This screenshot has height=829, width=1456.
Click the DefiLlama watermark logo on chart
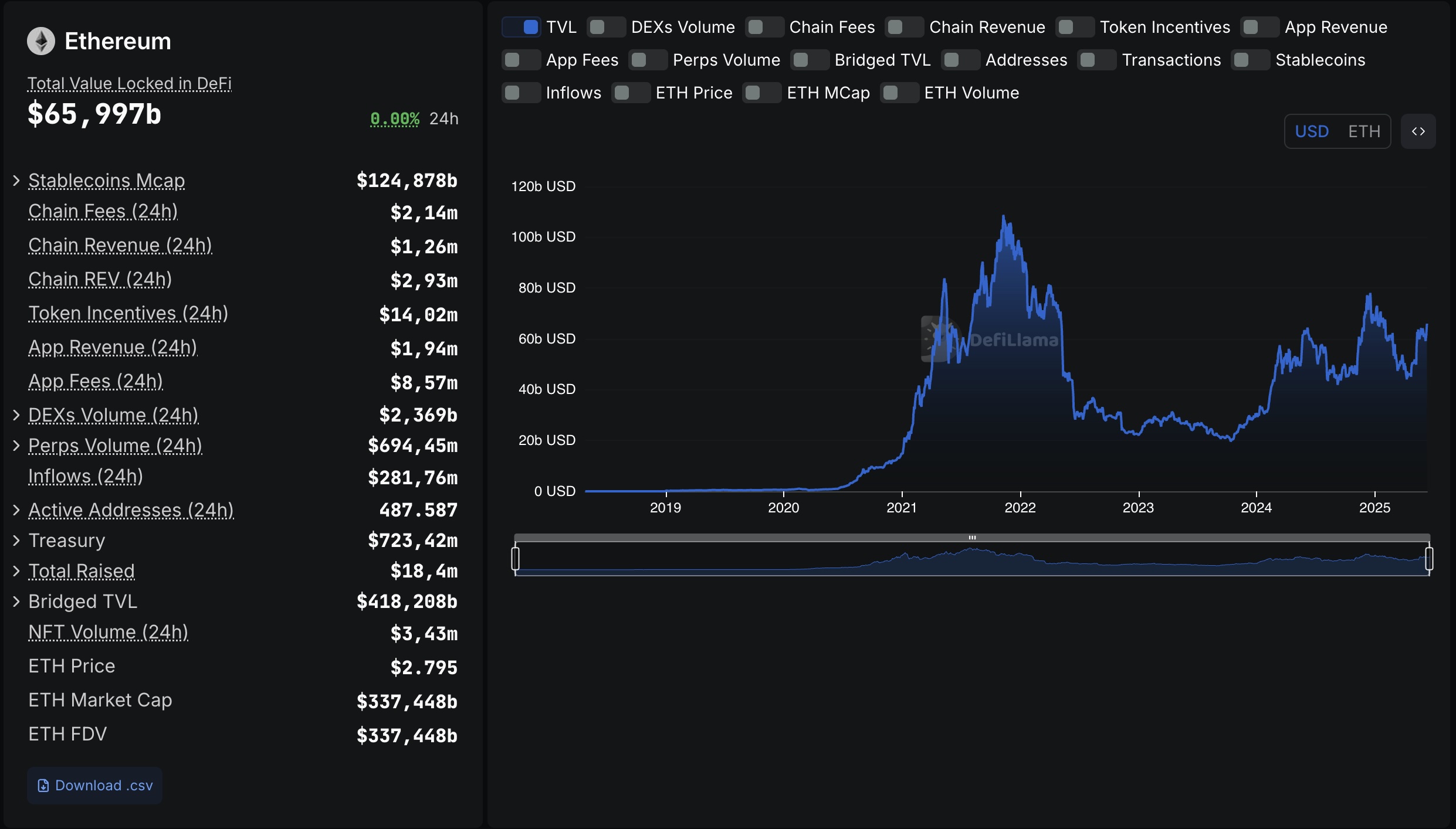coord(936,339)
